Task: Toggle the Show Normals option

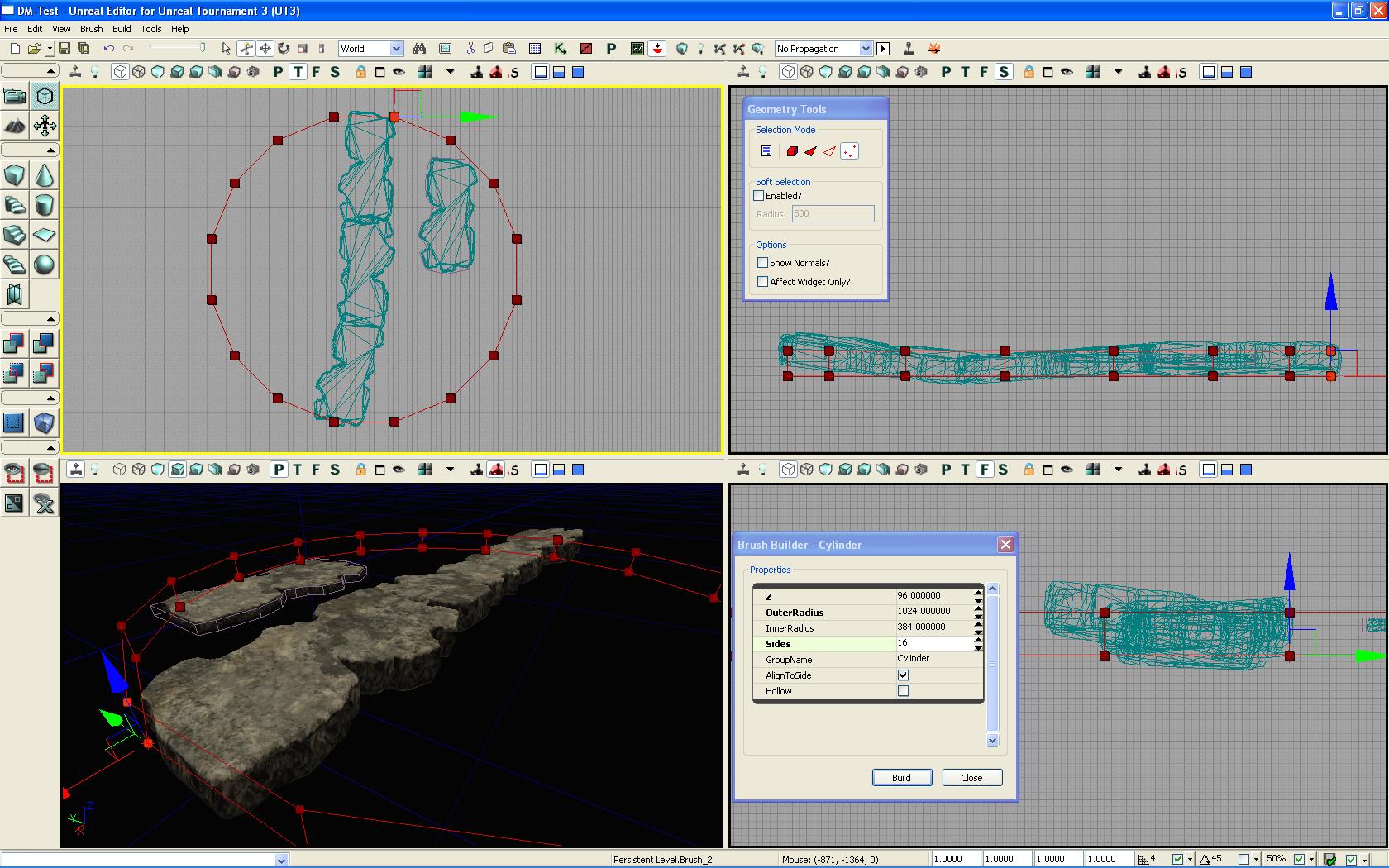Action: coord(763,263)
